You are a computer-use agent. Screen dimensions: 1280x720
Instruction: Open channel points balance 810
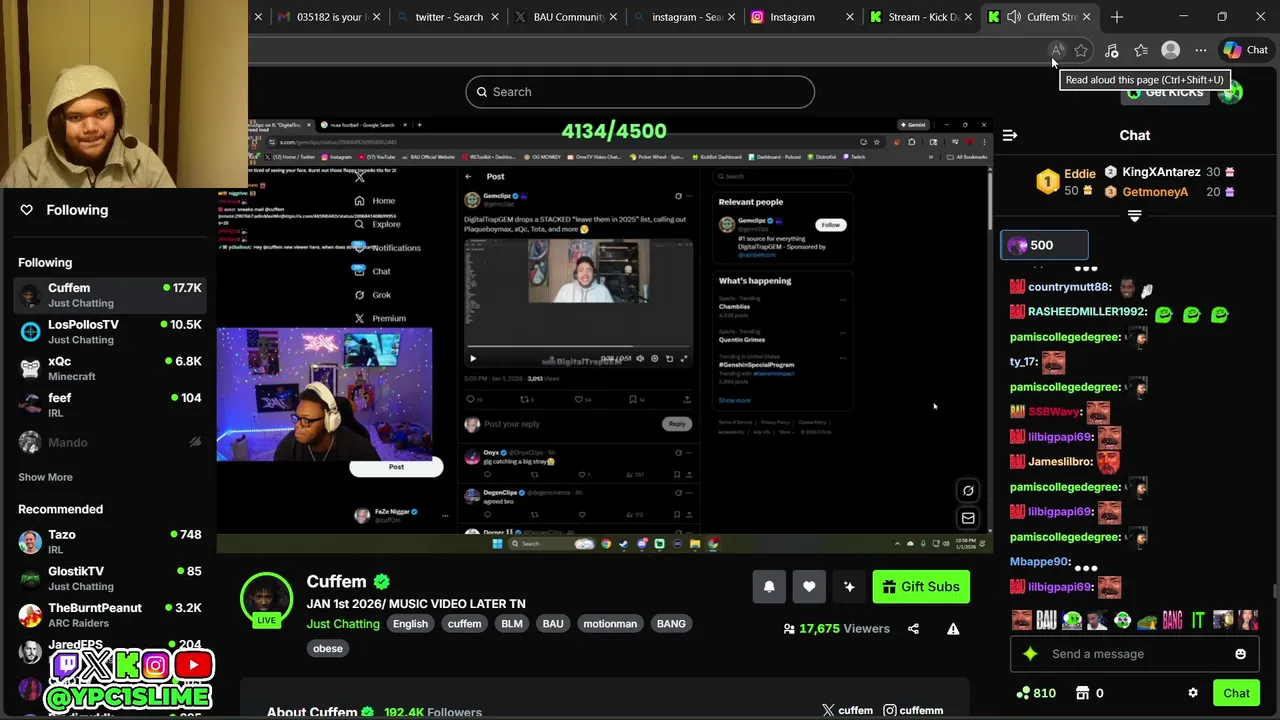[x=1036, y=693]
